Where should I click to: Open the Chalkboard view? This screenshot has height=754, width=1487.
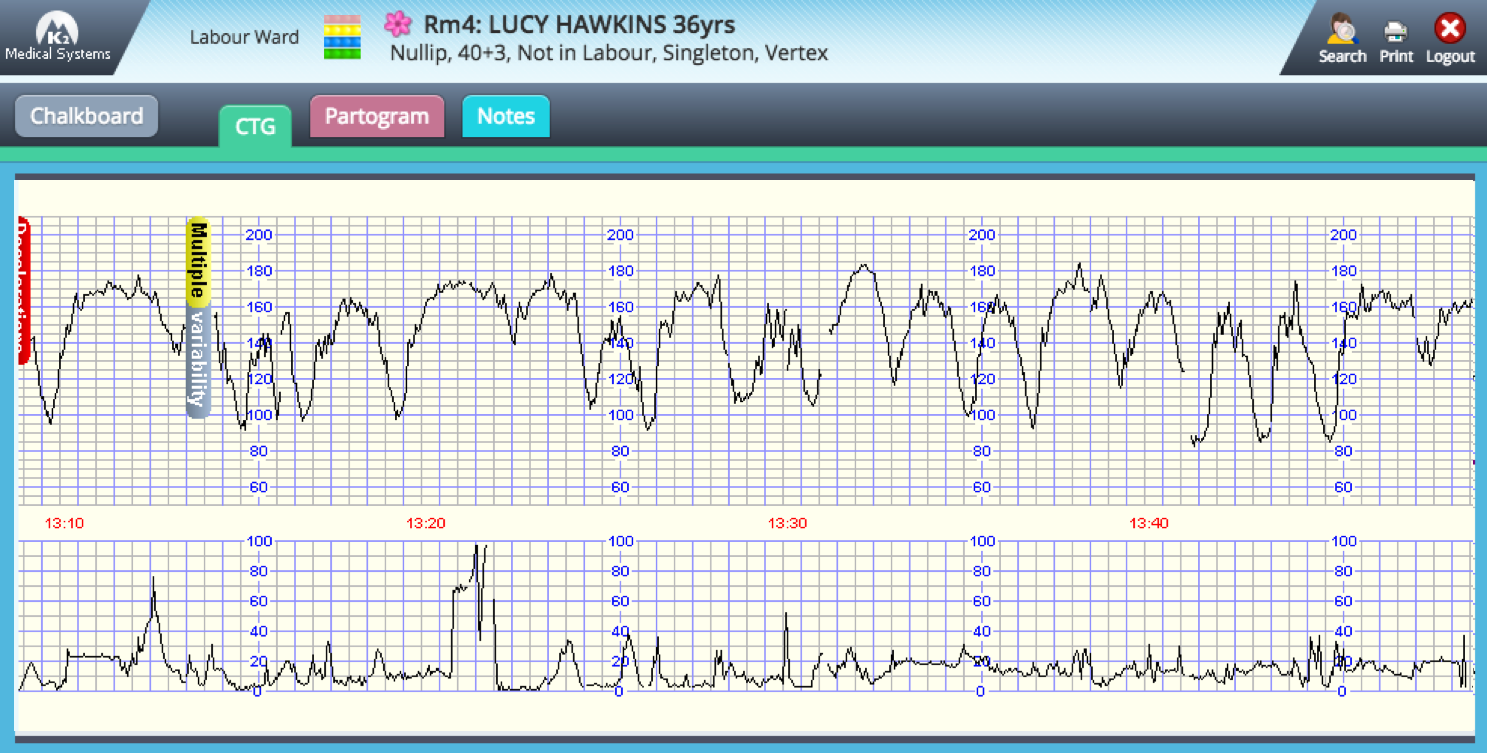pyautogui.click(x=87, y=116)
